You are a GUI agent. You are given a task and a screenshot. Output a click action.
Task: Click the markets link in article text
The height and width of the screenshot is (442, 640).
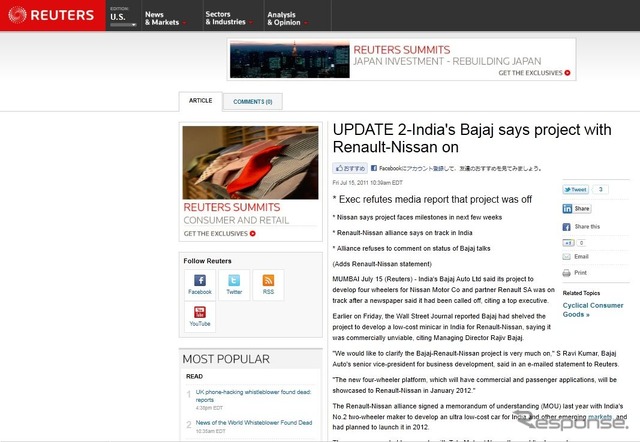600,417
